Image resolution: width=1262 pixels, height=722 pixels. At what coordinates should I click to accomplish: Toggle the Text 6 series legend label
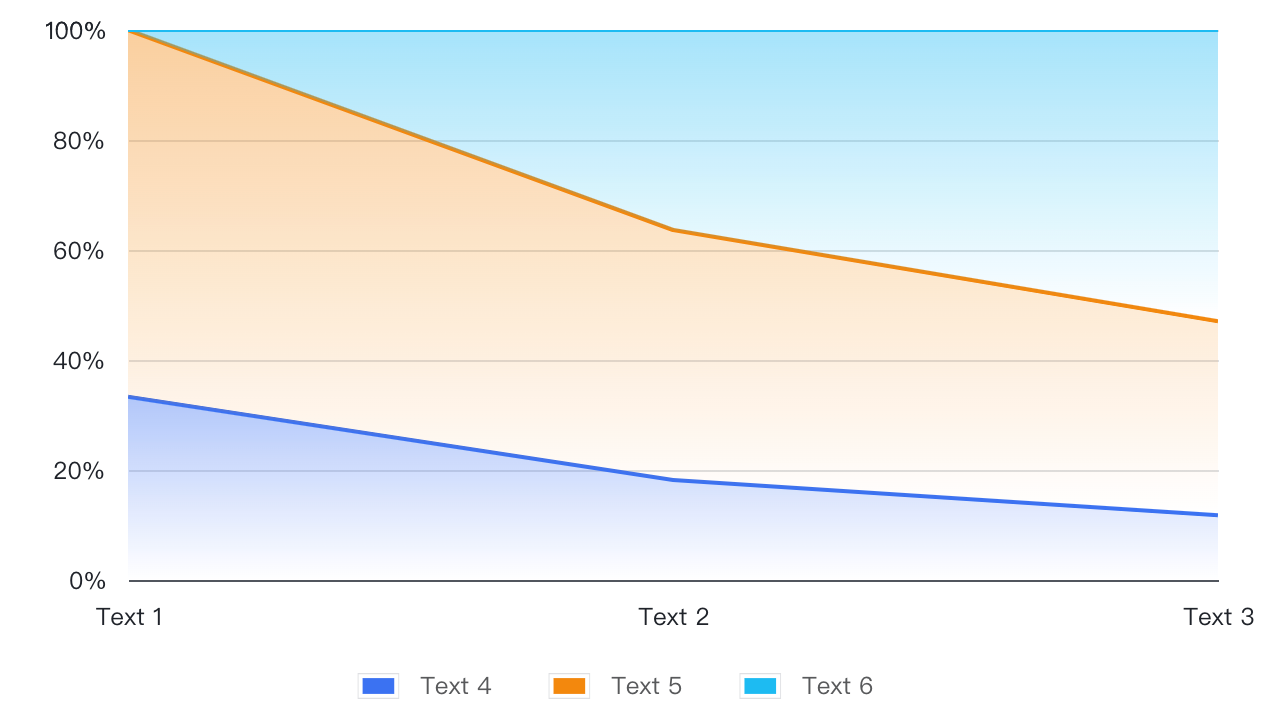coord(838,686)
